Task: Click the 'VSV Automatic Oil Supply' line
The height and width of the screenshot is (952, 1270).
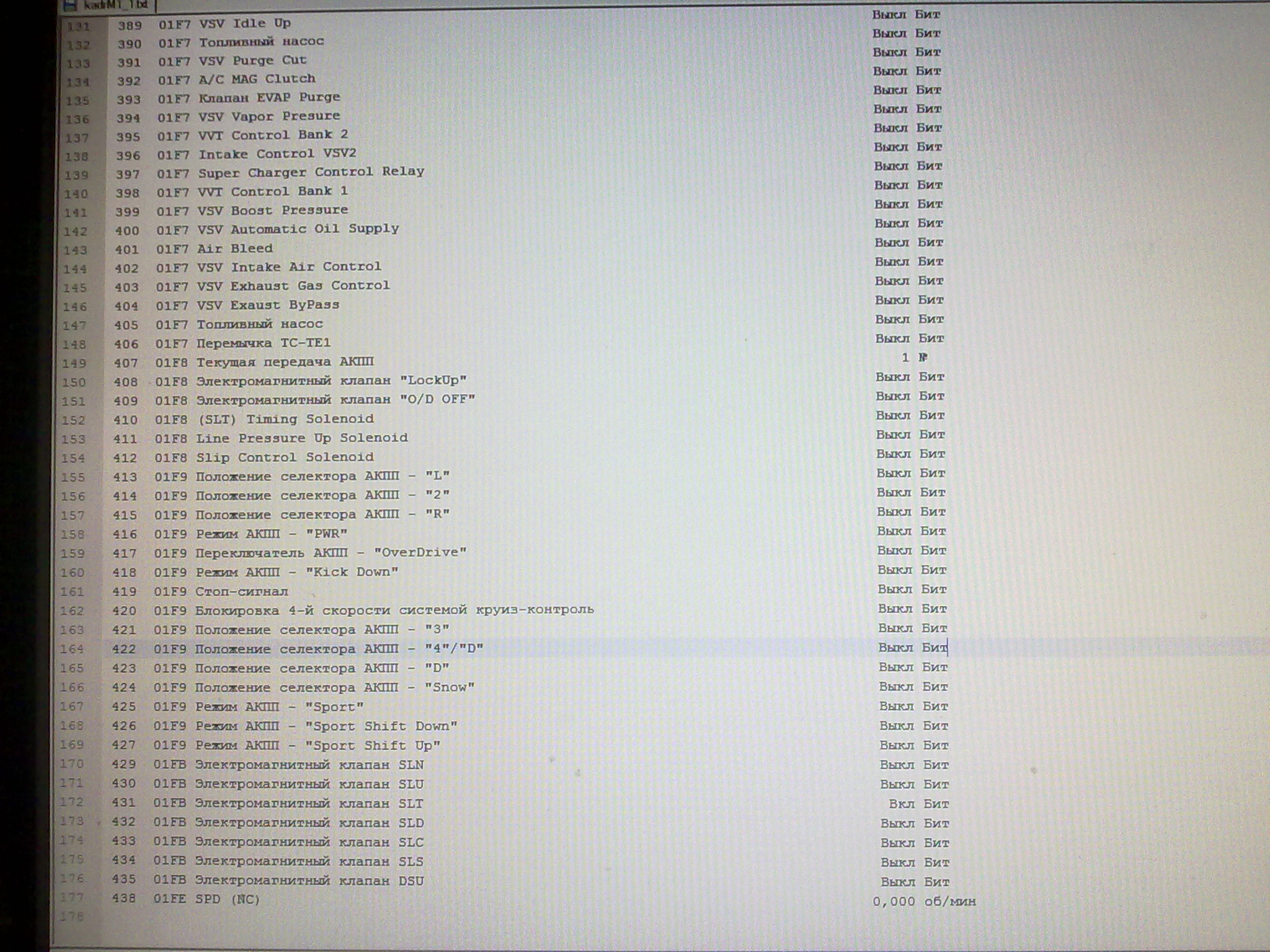Action: click(x=298, y=229)
